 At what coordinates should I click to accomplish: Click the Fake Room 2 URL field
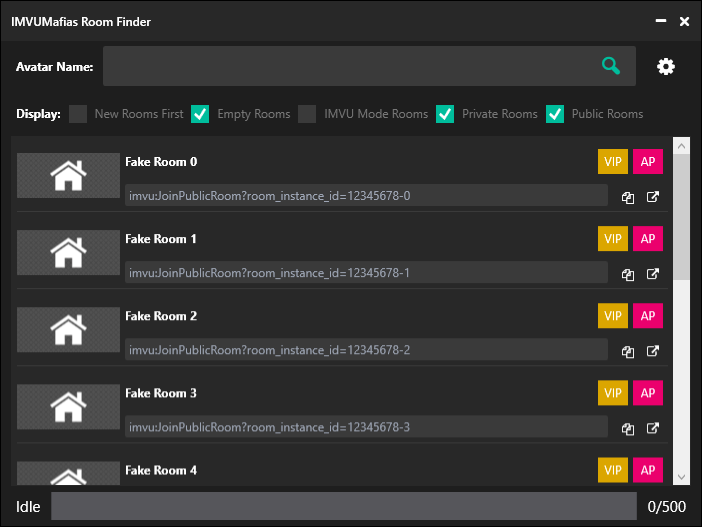(x=366, y=350)
